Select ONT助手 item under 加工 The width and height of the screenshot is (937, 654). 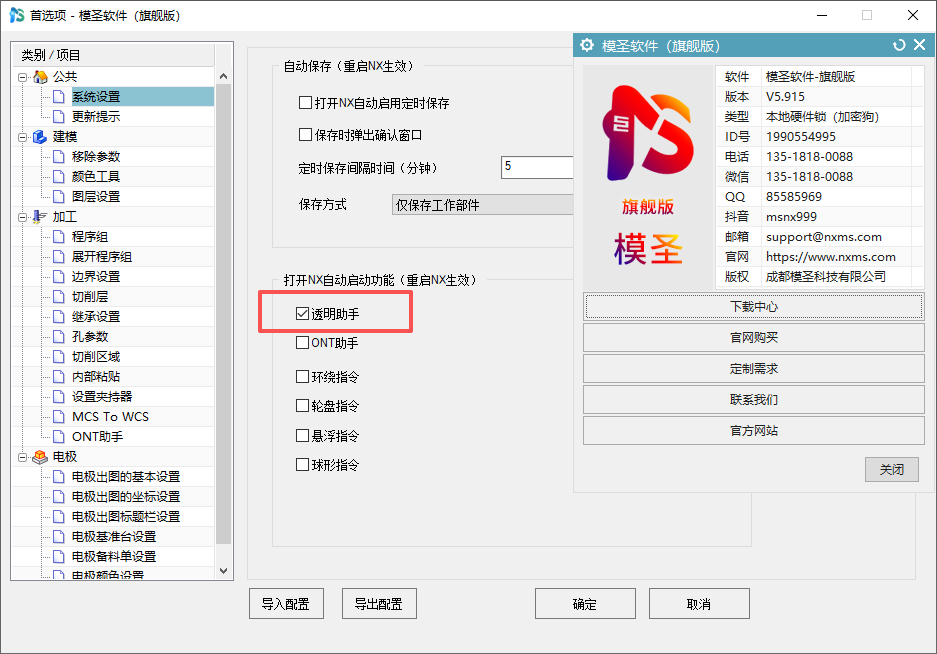point(97,436)
